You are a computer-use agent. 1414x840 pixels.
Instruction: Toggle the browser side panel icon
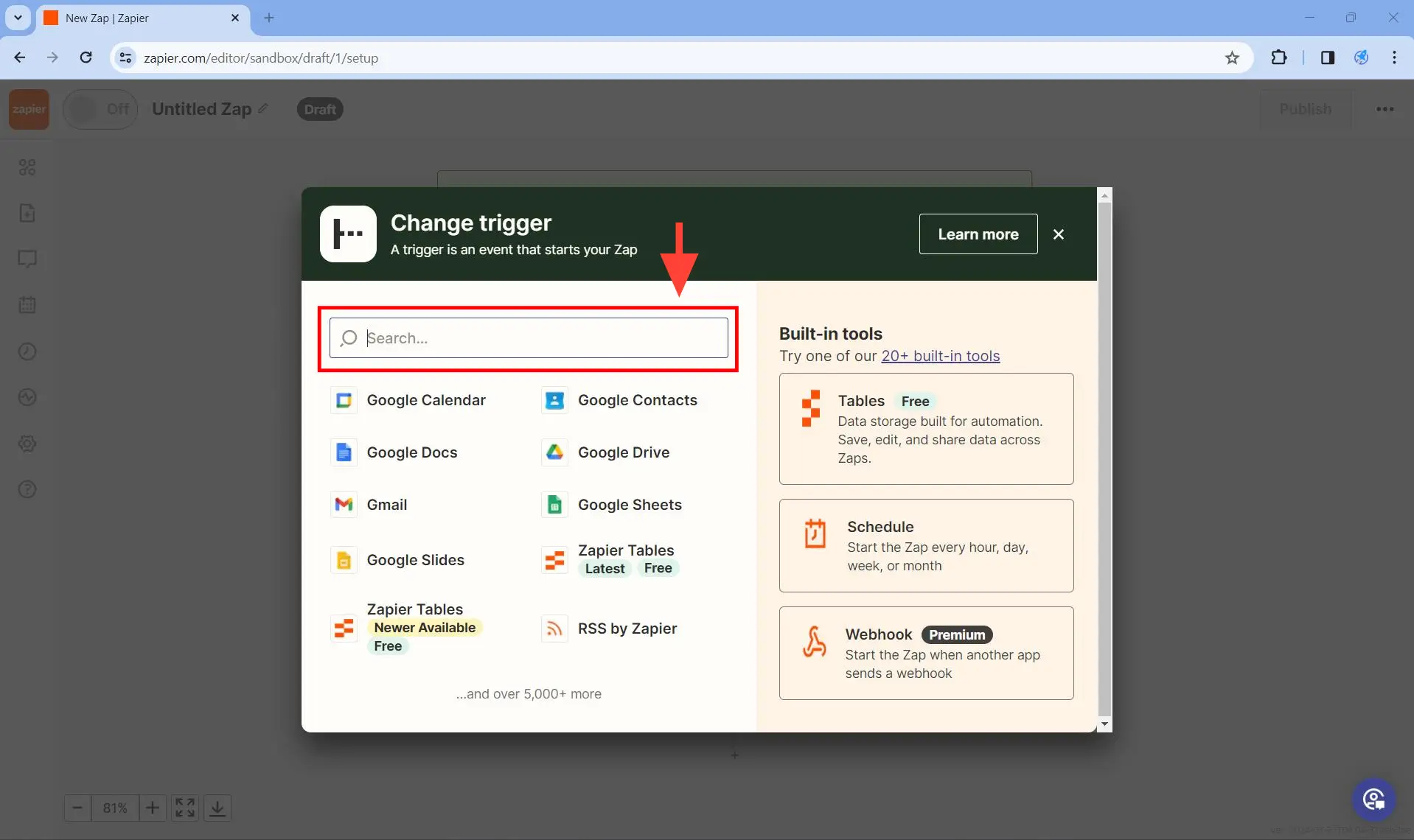tap(1328, 57)
